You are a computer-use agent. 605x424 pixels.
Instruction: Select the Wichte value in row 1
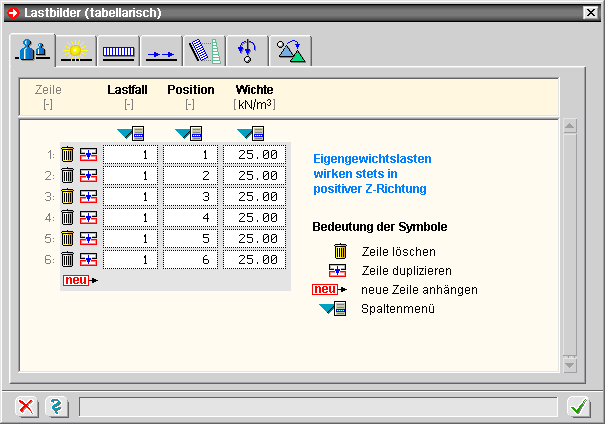(x=256, y=154)
